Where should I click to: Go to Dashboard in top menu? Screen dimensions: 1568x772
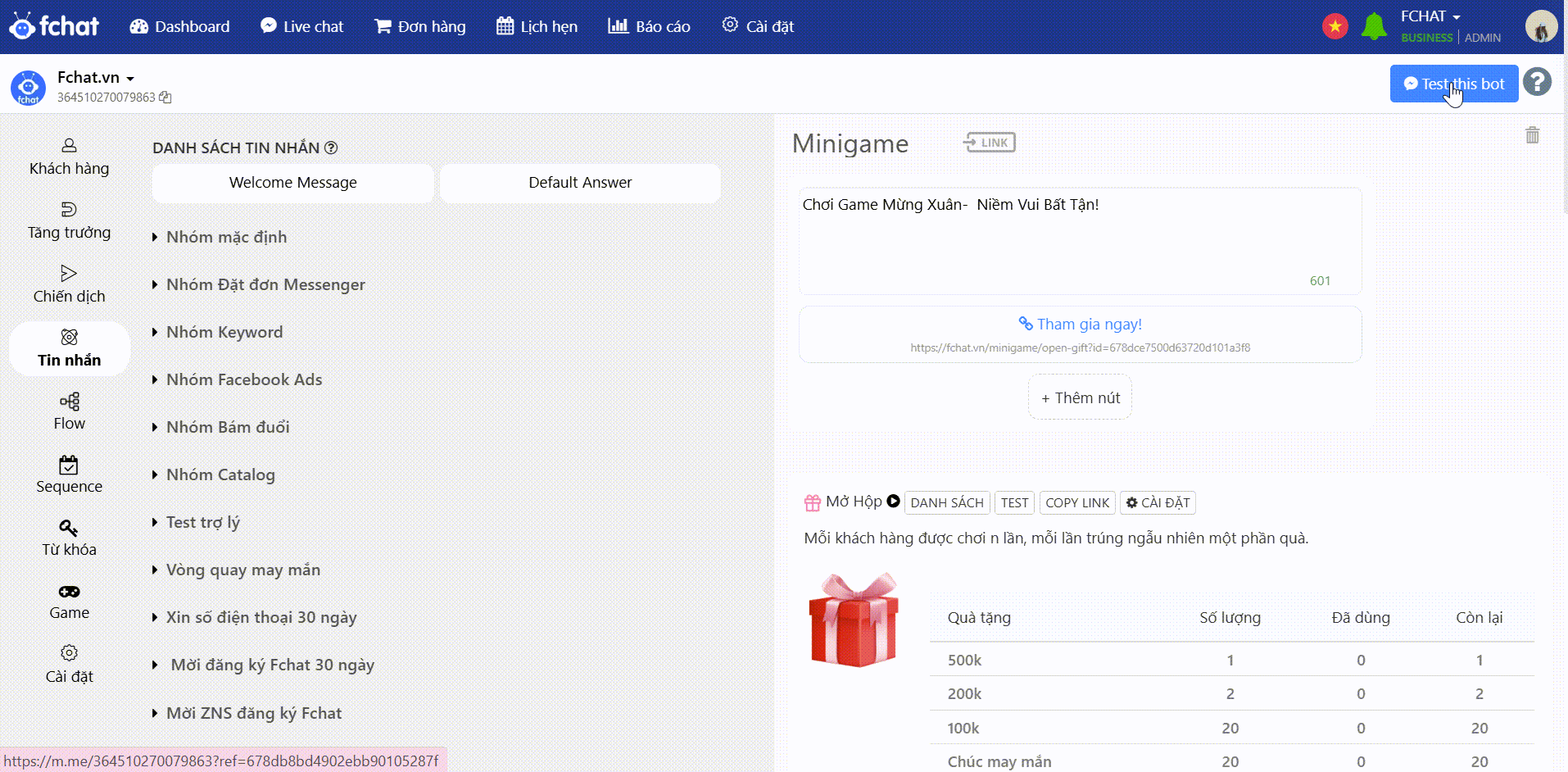click(x=179, y=26)
